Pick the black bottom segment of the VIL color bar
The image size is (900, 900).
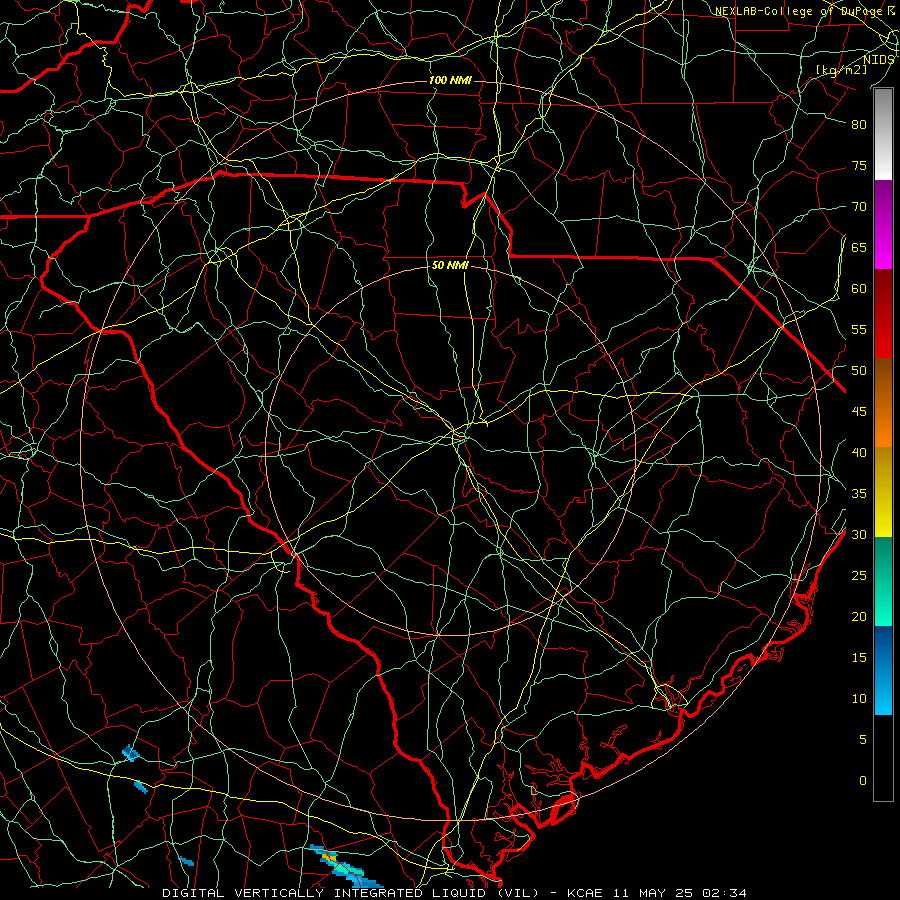[x=883, y=758]
